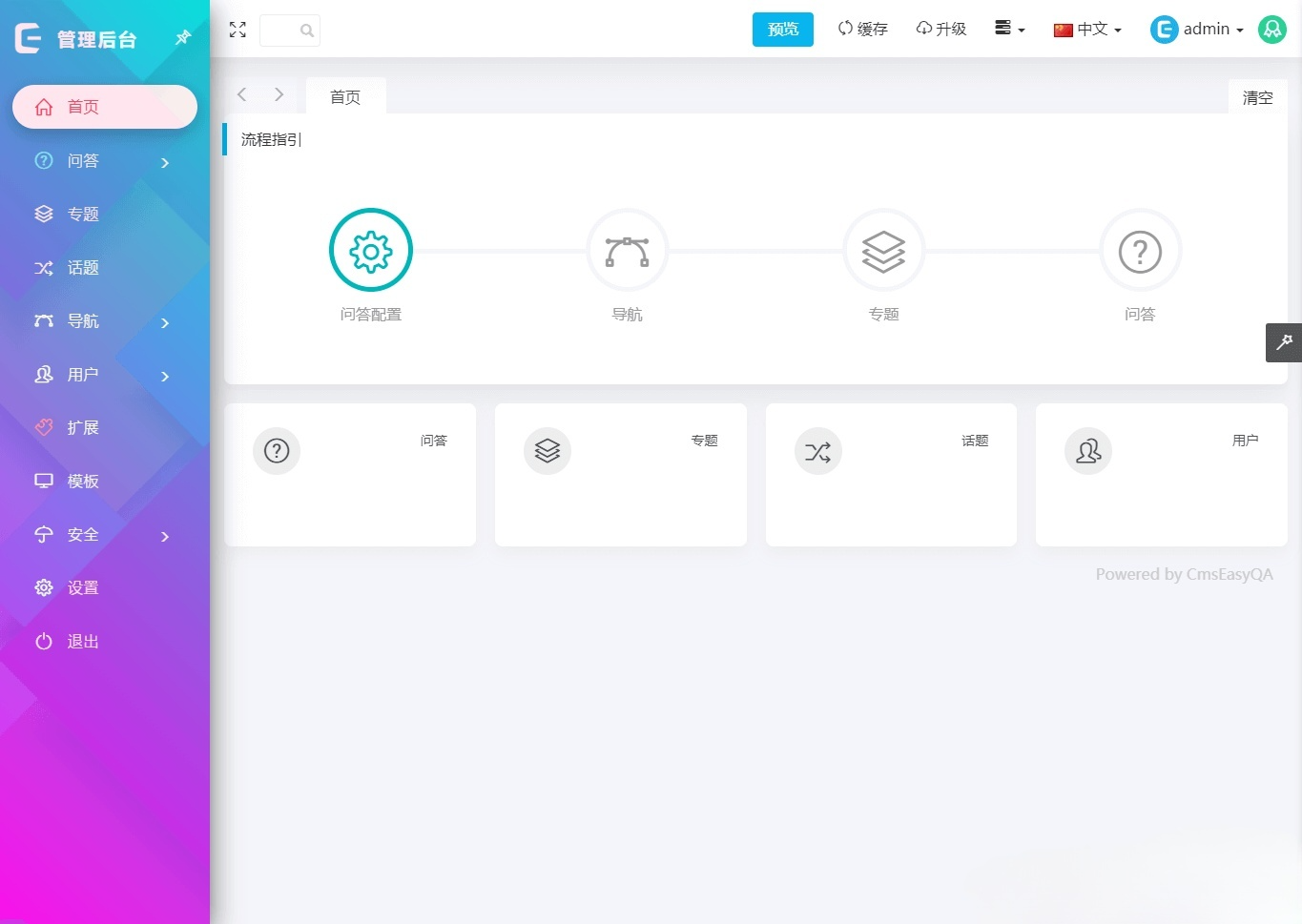The width and height of the screenshot is (1302, 924).
Task: Select the 专题 layers icon in flow guide
Action: coord(883,250)
